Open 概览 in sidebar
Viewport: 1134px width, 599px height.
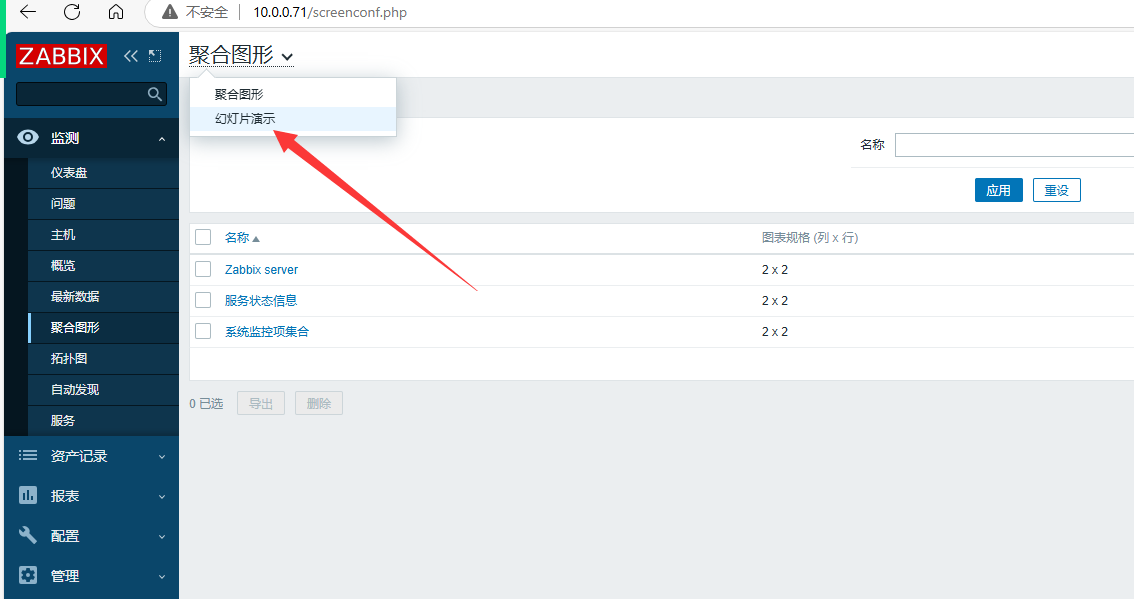[103, 265]
